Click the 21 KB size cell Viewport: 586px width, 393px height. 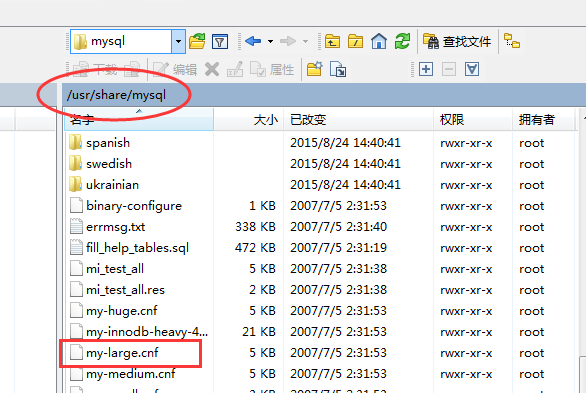coord(259,332)
